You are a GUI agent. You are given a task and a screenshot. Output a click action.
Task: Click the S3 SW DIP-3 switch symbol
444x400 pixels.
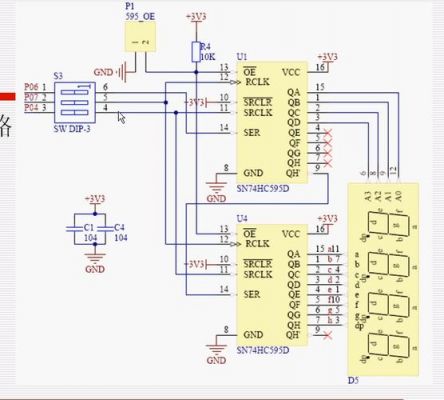(75, 102)
